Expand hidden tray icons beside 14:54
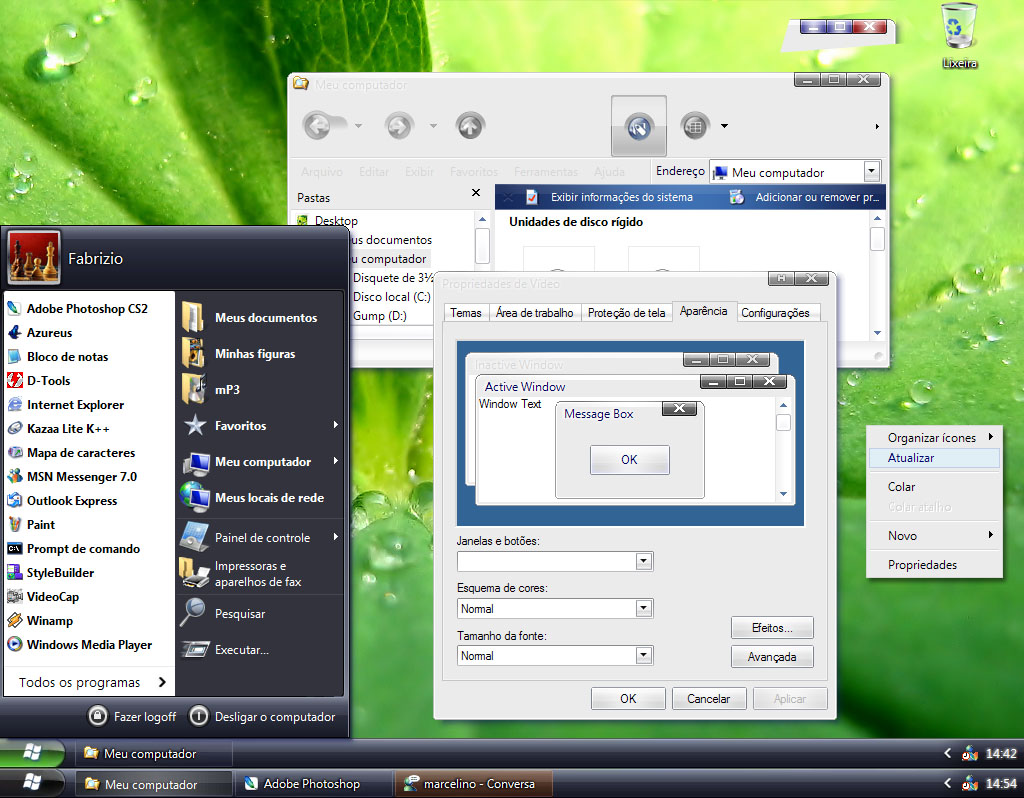The height and width of the screenshot is (798, 1024). (948, 783)
